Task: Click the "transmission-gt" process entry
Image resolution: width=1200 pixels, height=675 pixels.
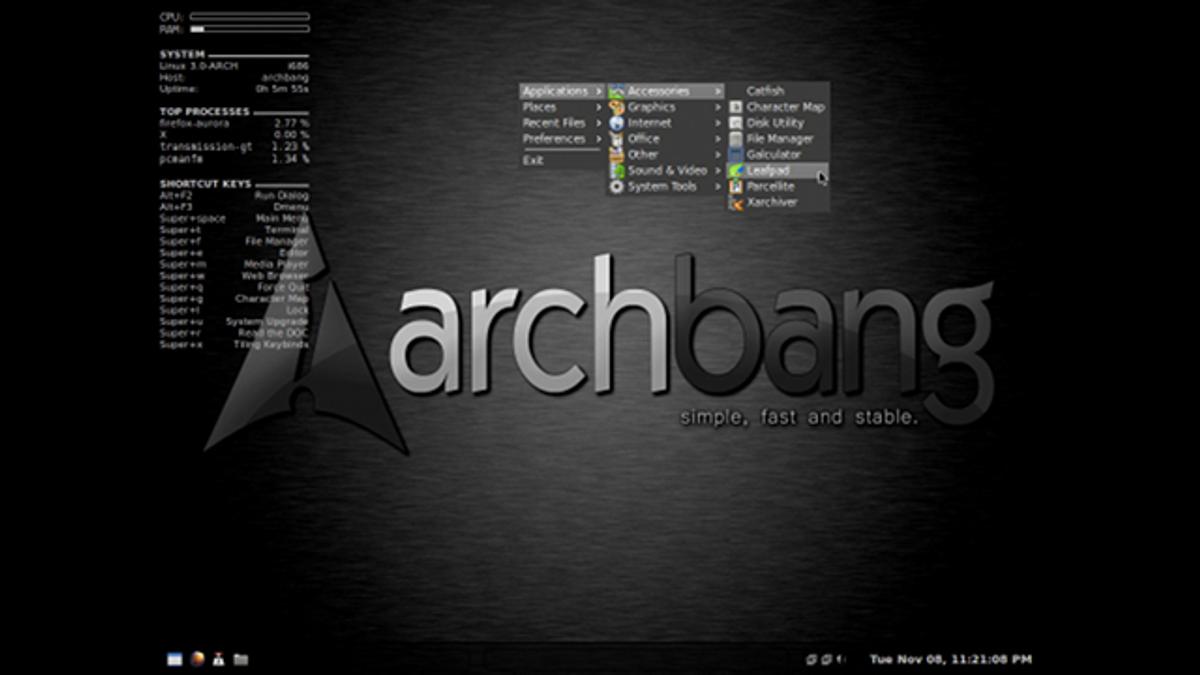Action: point(234,146)
